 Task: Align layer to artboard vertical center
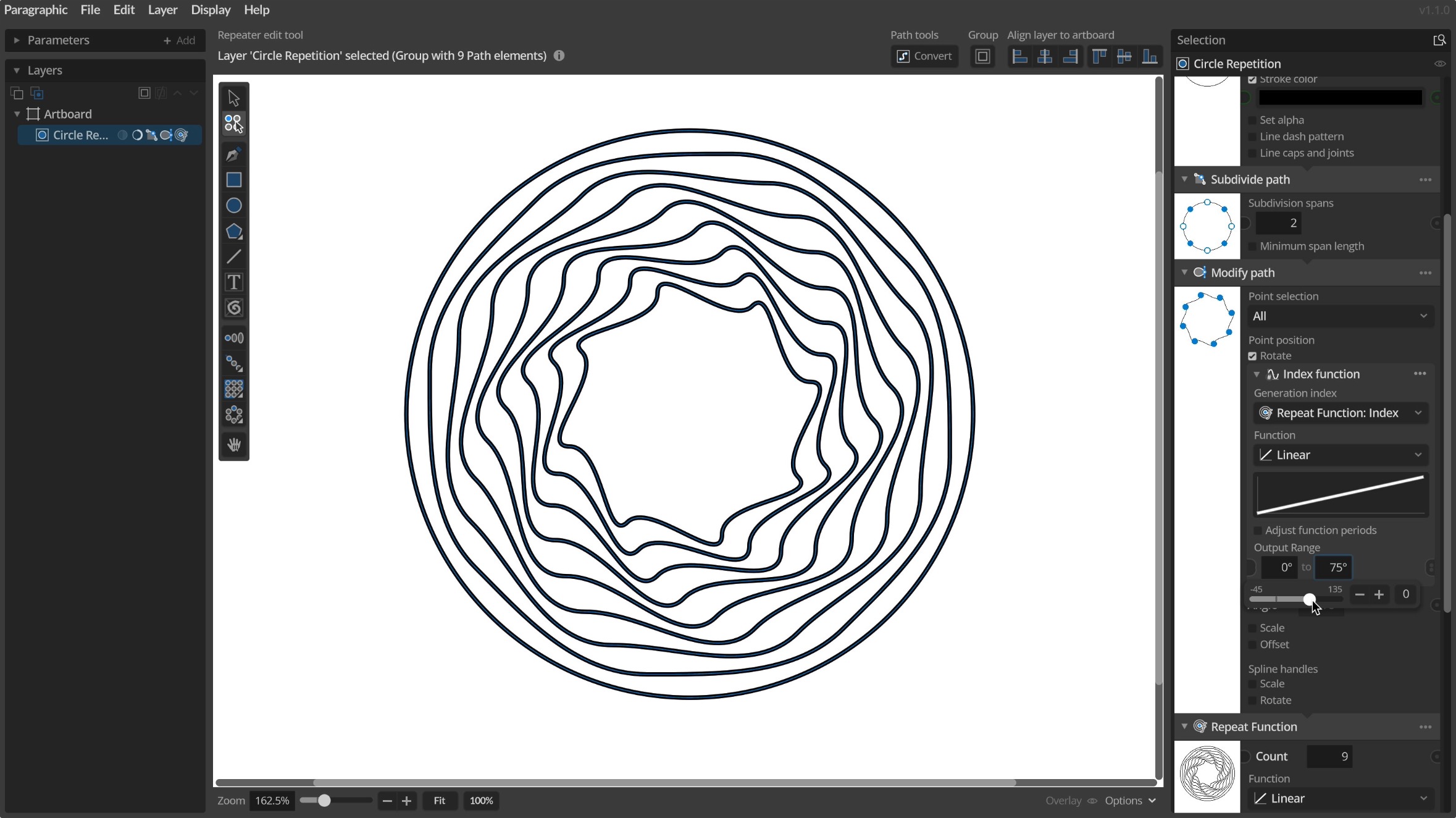click(1124, 57)
